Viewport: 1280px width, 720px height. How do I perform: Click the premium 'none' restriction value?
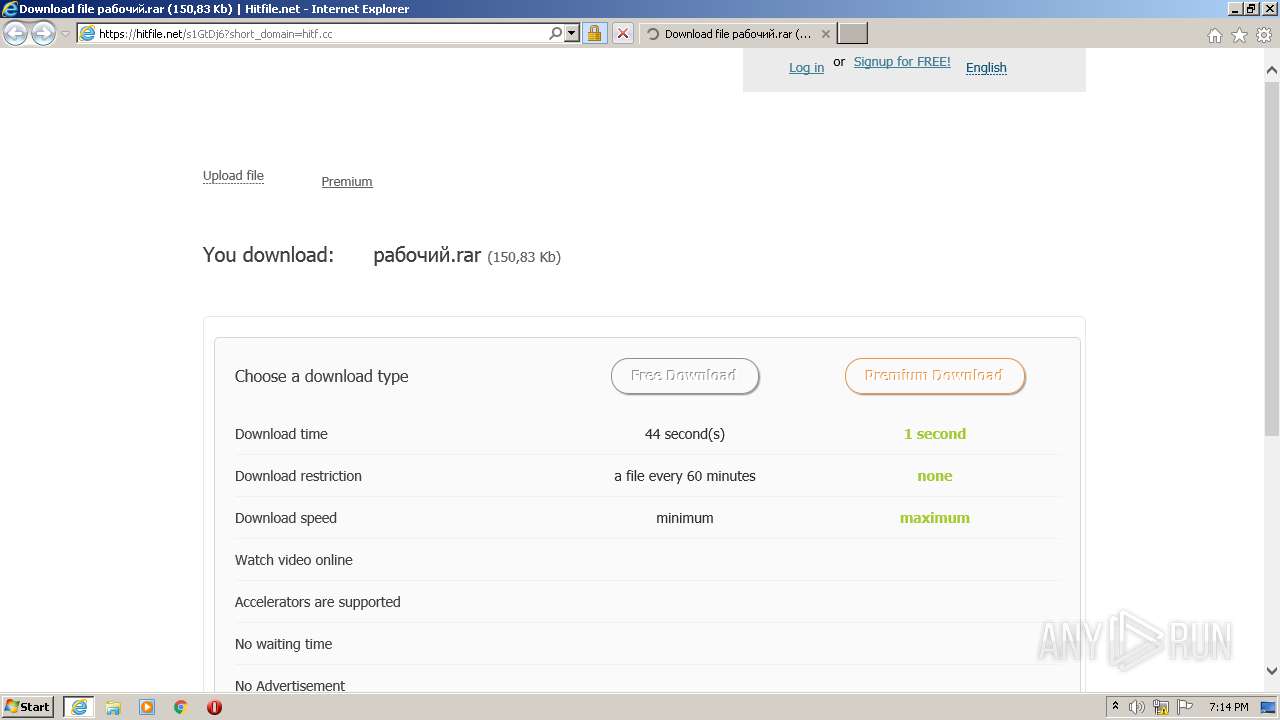tap(935, 476)
